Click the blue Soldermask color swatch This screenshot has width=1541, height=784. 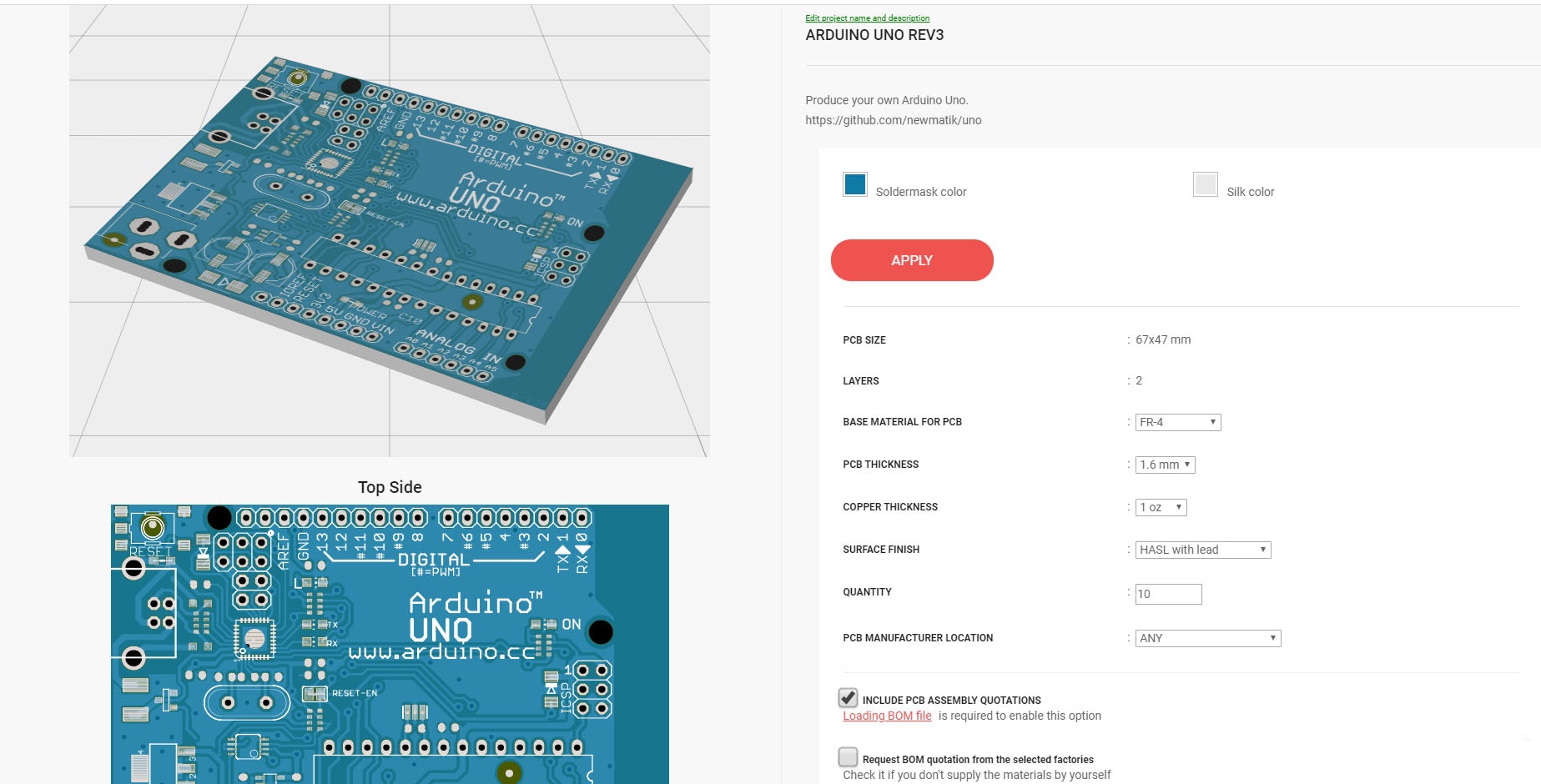tap(854, 184)
